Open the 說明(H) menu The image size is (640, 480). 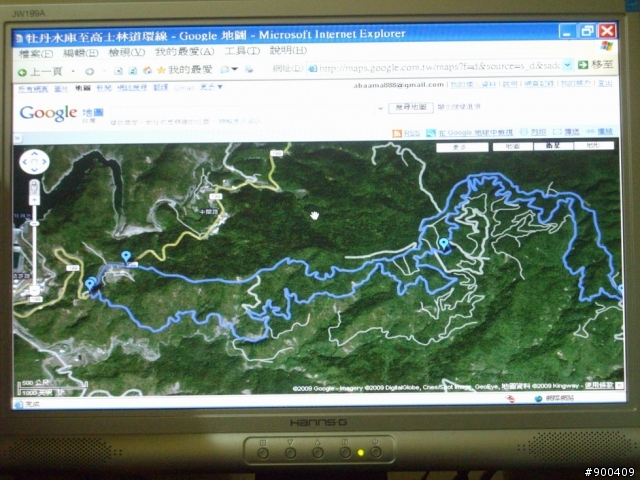click(288, 50)
